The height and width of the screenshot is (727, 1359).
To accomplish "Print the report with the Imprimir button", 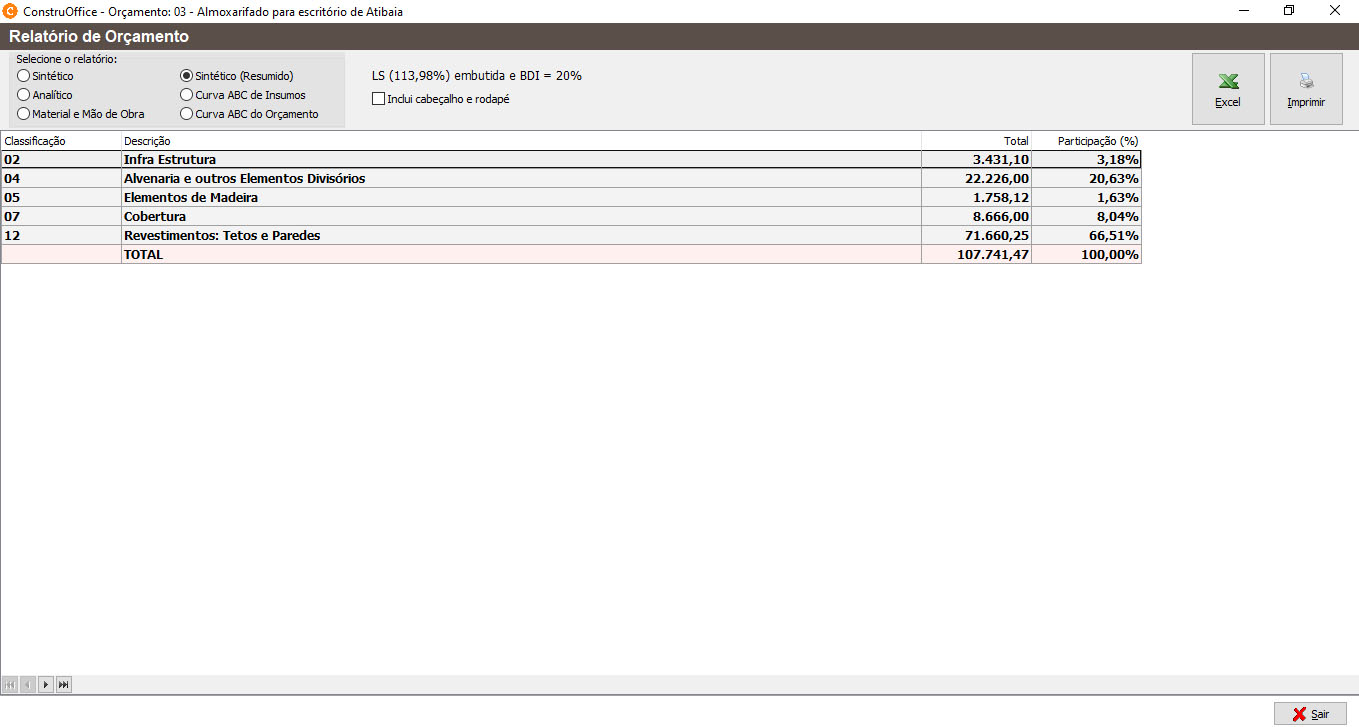I will (x=1306, y=89).
